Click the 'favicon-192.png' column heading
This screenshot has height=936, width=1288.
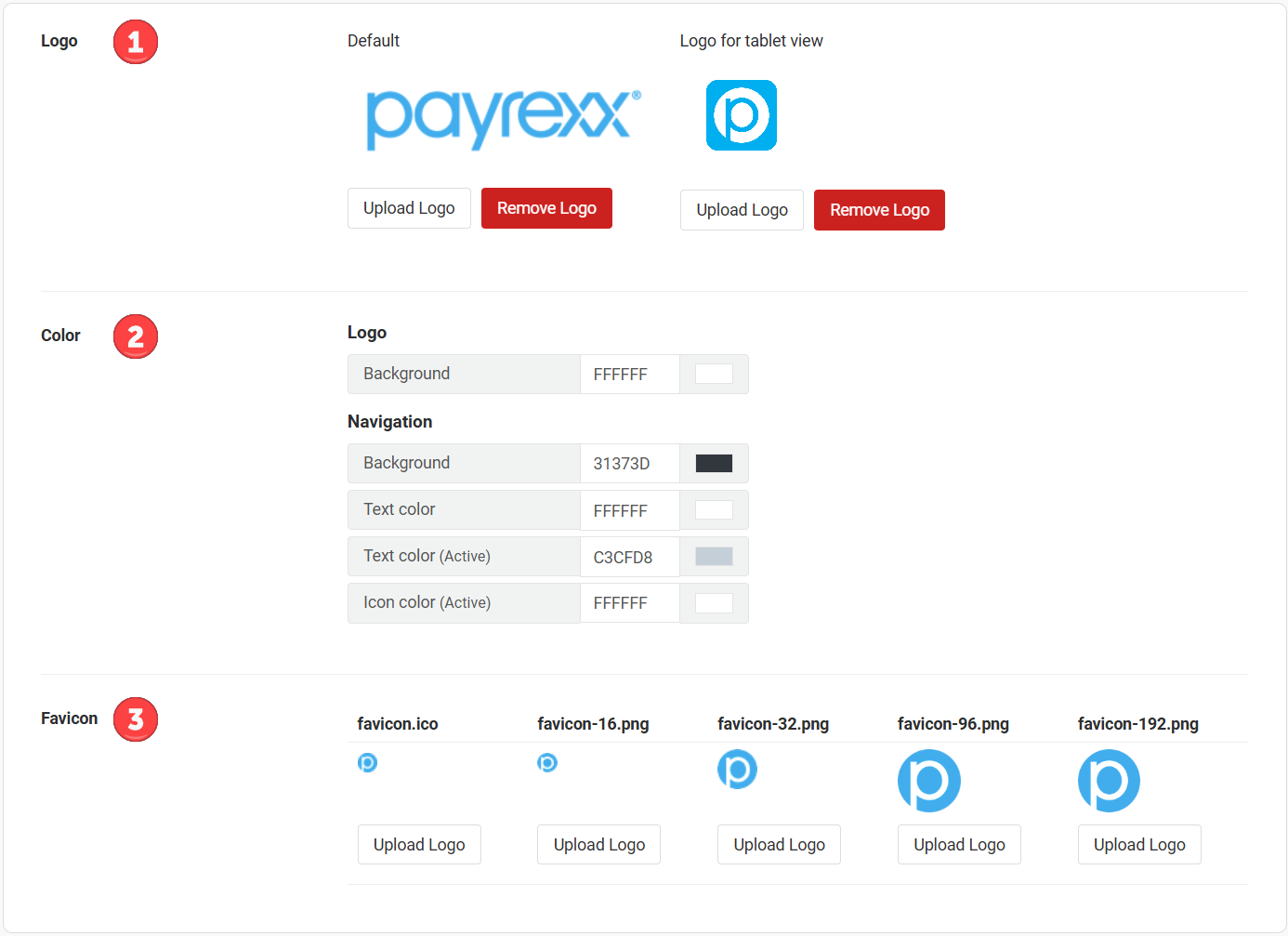click(x=1138, y=724)
